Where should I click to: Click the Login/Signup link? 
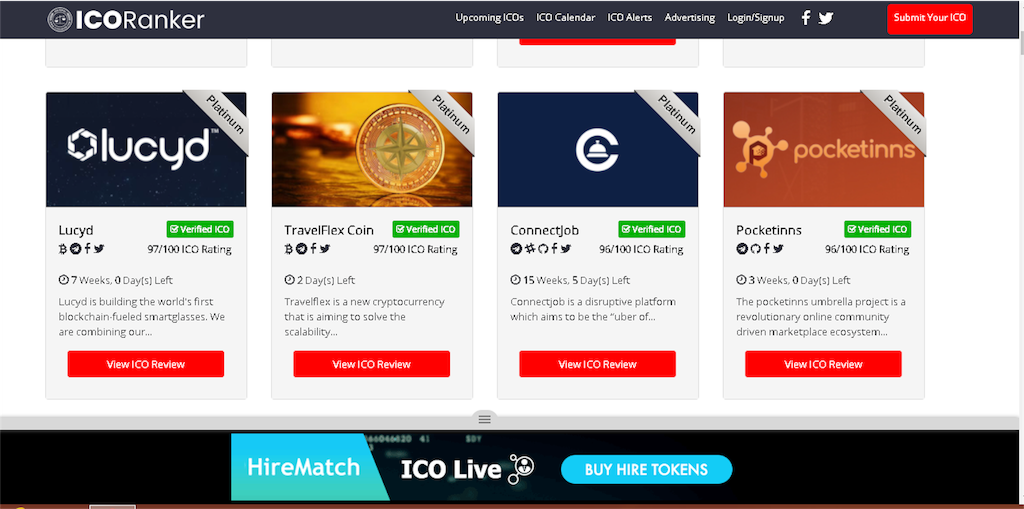click(756, 18)
